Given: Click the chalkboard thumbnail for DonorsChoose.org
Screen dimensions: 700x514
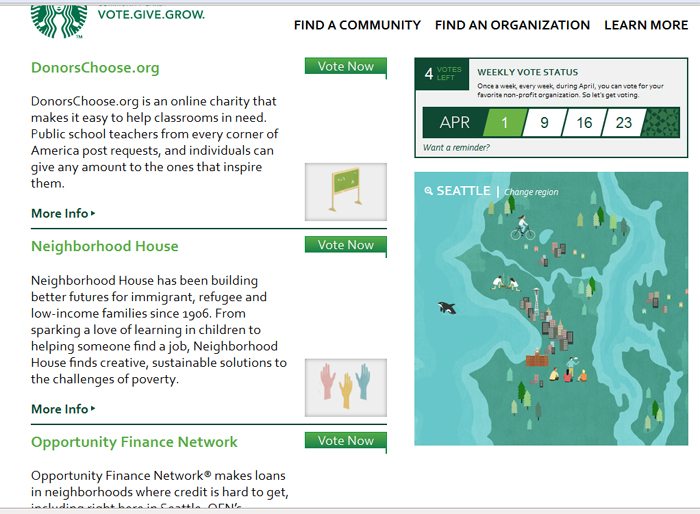Looking at the screenshot, I should tap(346, 192).
